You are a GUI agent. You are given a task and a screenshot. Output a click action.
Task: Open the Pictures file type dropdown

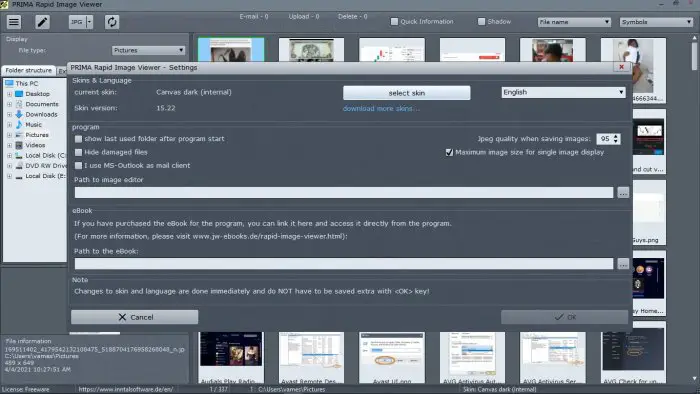coord(148,50)
